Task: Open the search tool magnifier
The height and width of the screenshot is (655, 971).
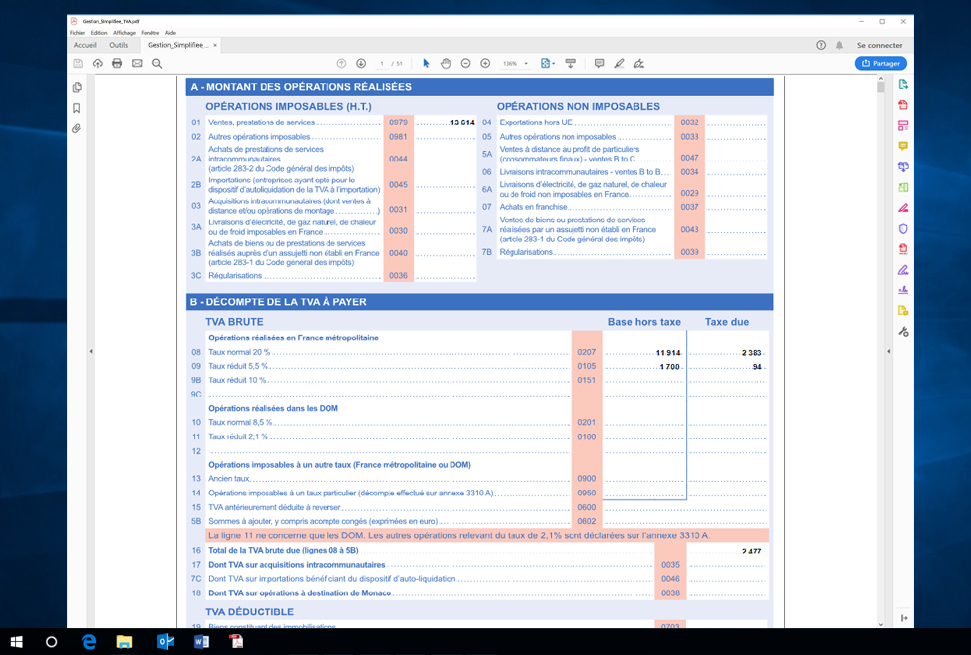Action: [x=157, y=62]
